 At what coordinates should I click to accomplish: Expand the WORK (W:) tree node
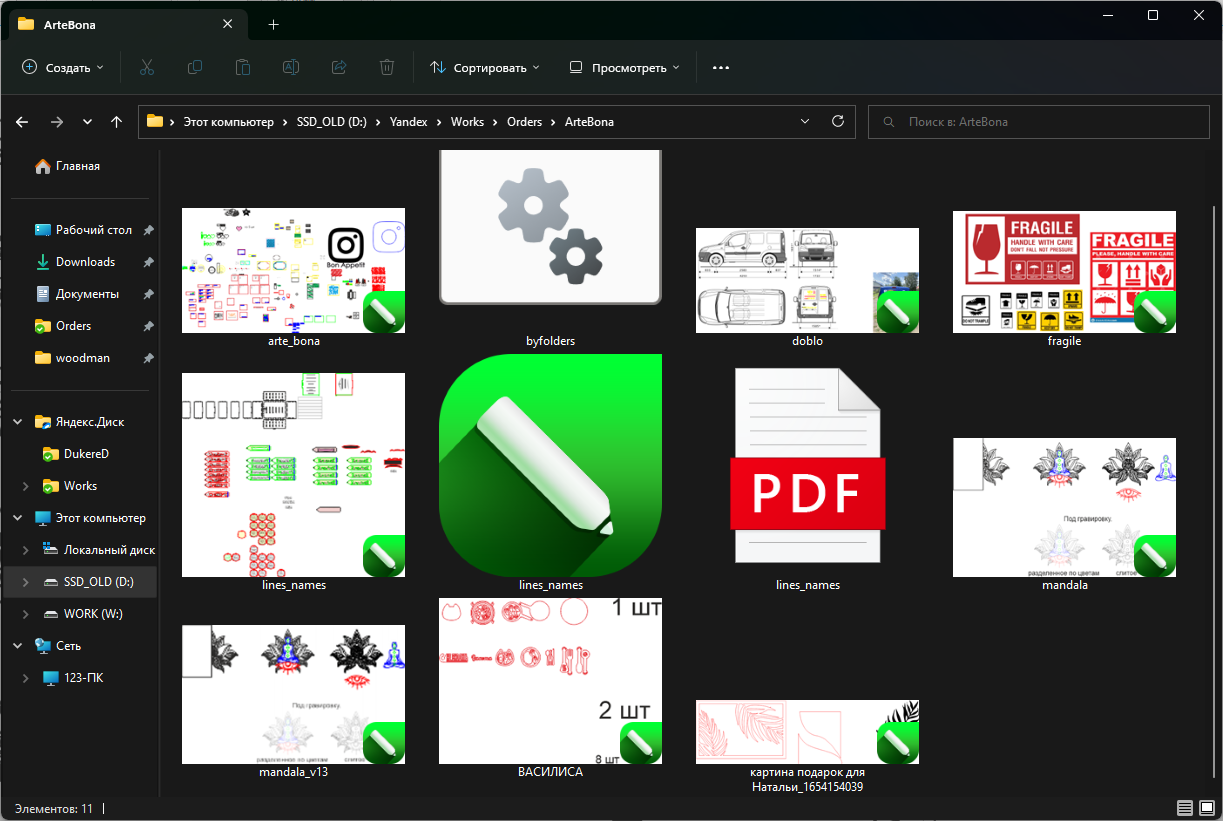(x=25, y=614)
